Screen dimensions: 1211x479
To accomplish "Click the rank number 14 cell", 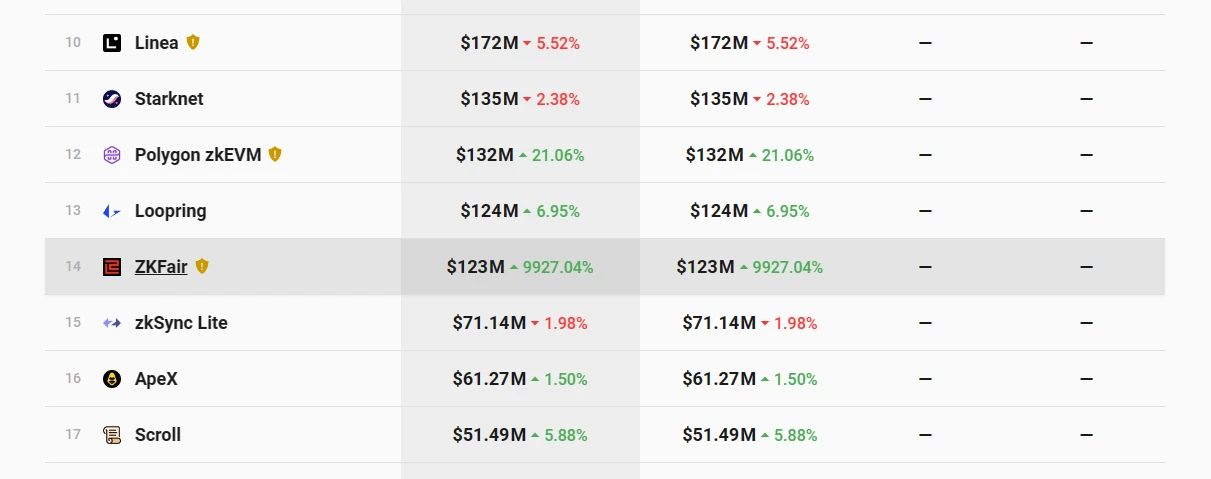I will [x=73, y=267].
